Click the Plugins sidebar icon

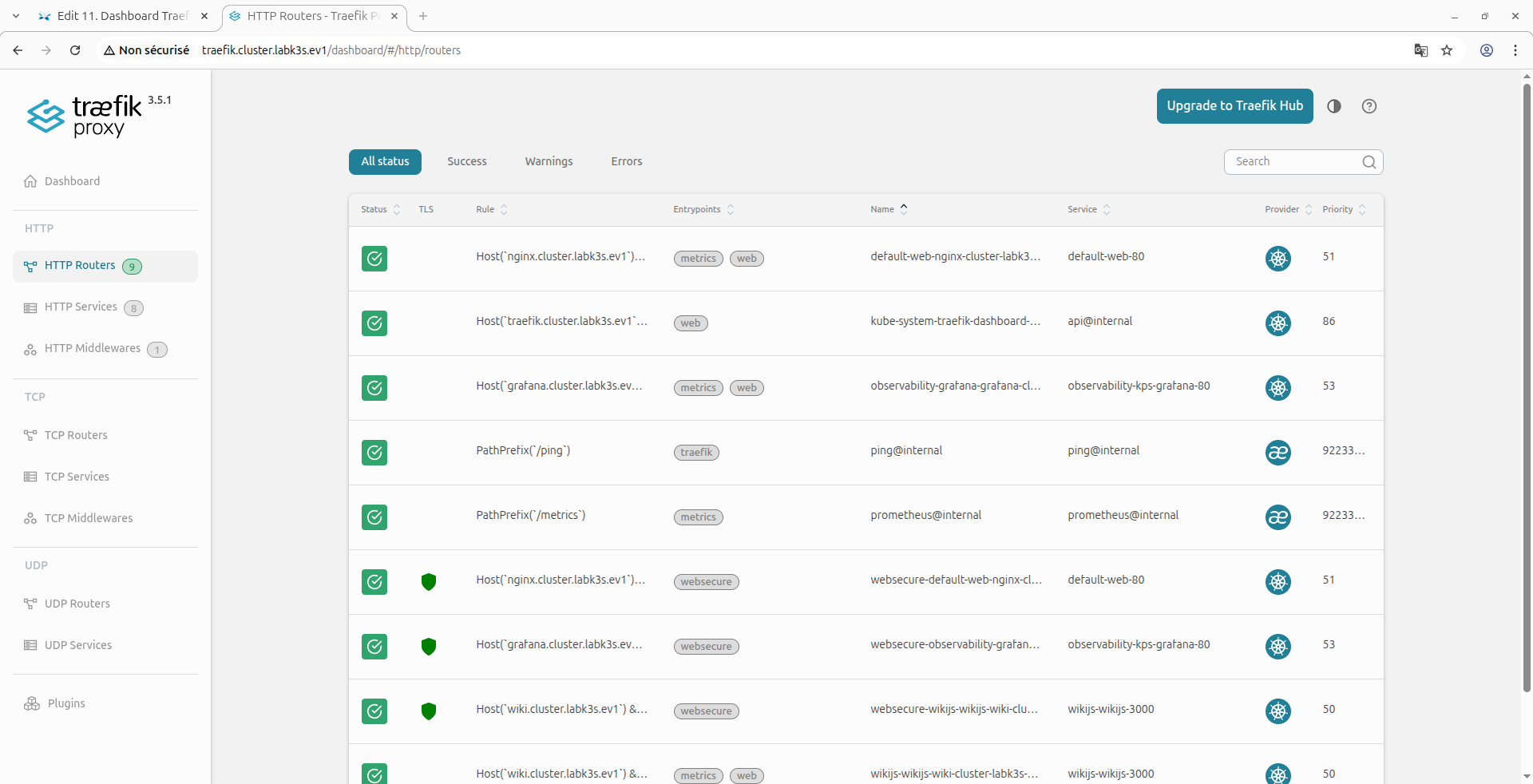click(x=32, y=703)
